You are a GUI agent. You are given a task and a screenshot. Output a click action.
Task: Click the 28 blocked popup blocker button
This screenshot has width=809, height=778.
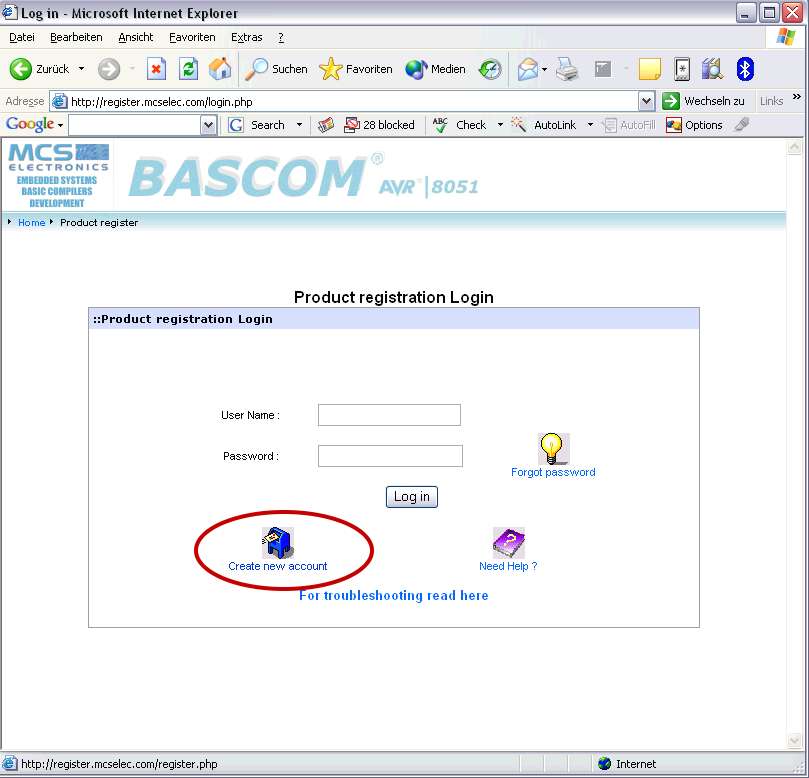[x=379, y=125]
